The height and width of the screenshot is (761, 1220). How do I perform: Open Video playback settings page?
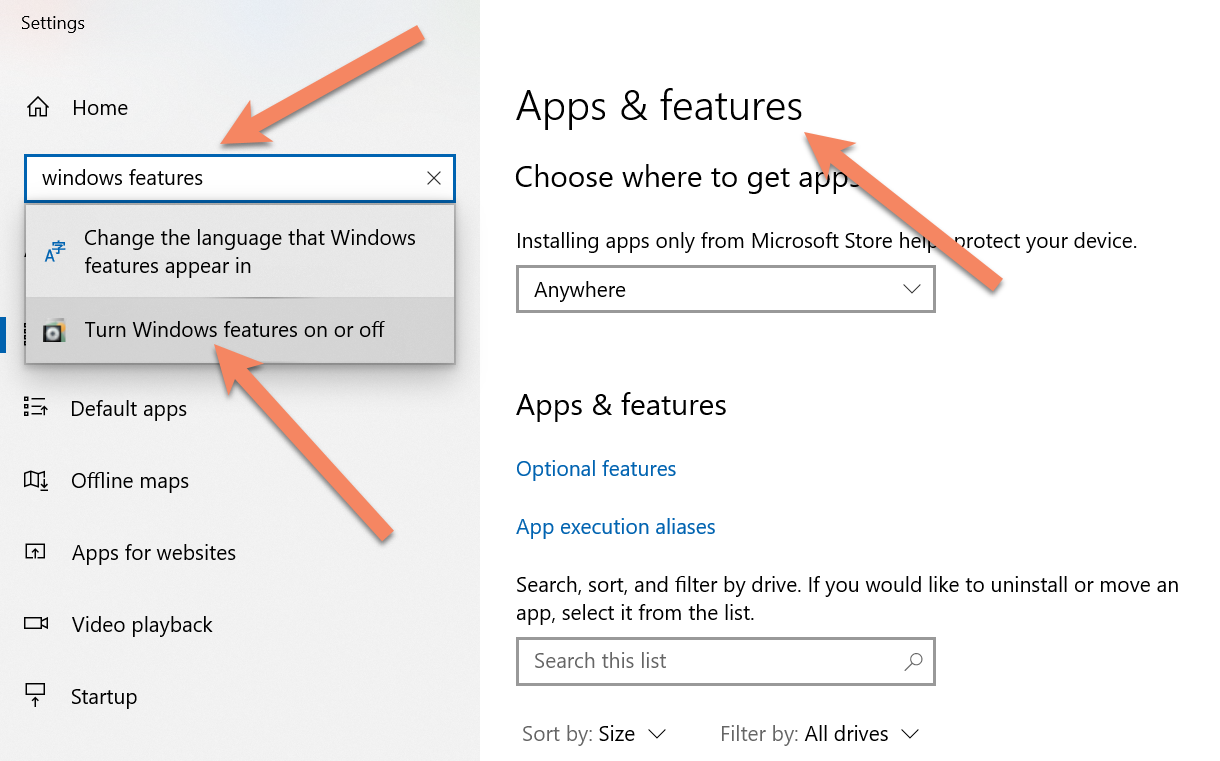(x=142, y=625)
